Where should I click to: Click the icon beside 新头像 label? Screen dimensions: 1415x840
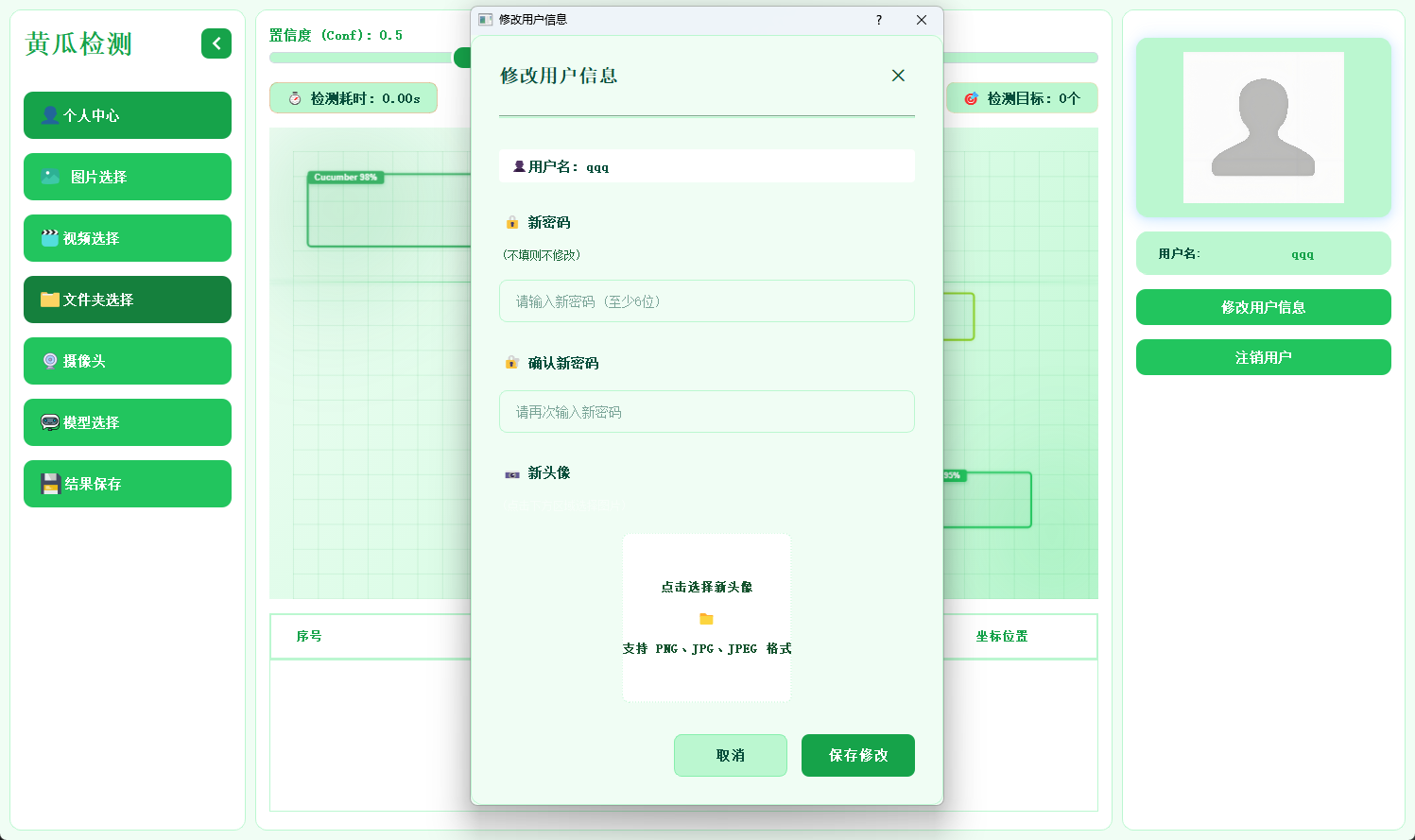(x=512, y=473)
